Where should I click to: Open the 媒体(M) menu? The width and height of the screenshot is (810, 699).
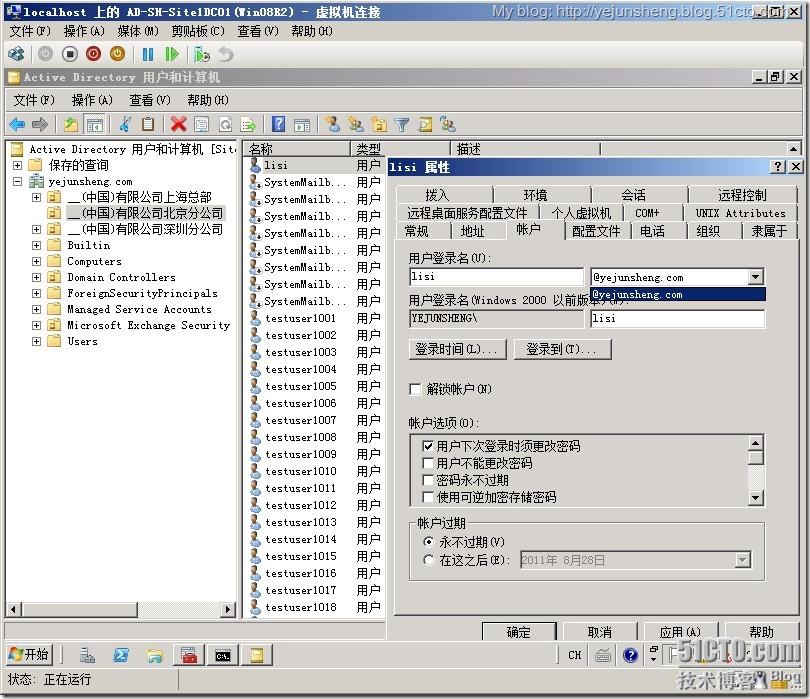[x=137, y=32]
